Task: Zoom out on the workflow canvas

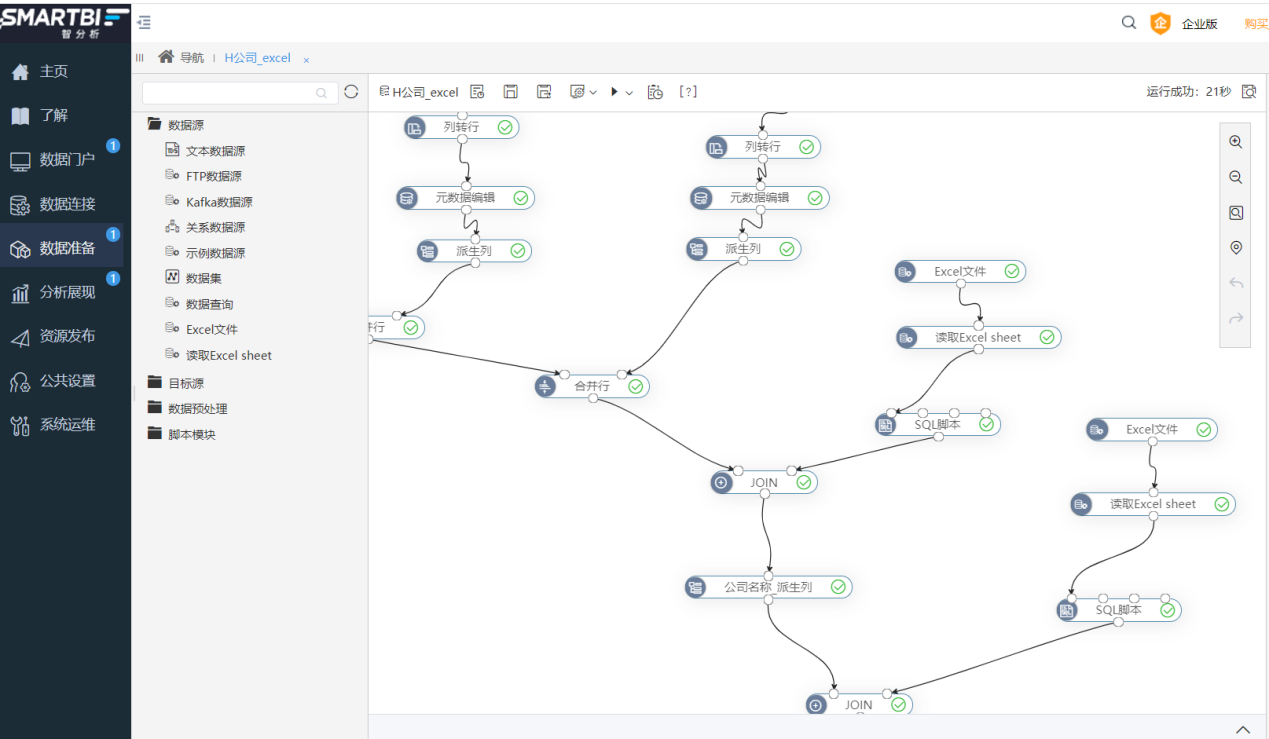Action: (x=1236, y=178)
